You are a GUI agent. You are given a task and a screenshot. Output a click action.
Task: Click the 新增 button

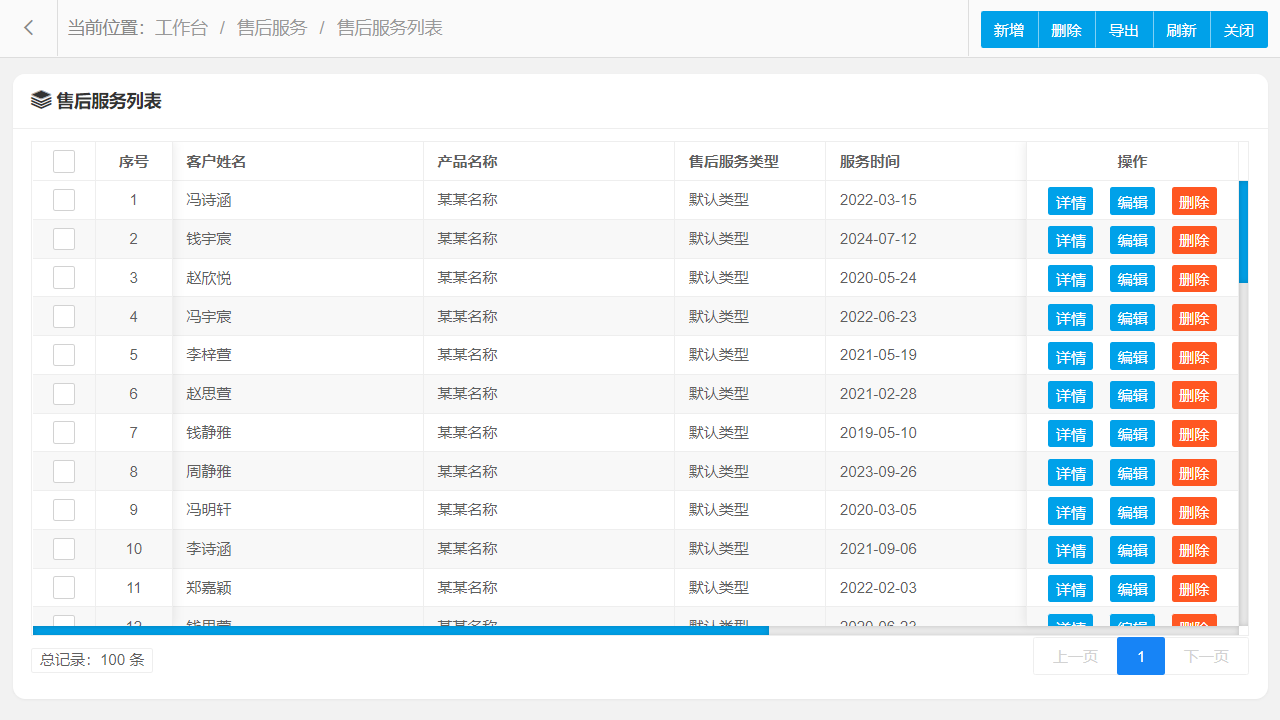click(x=1009, y=30)
